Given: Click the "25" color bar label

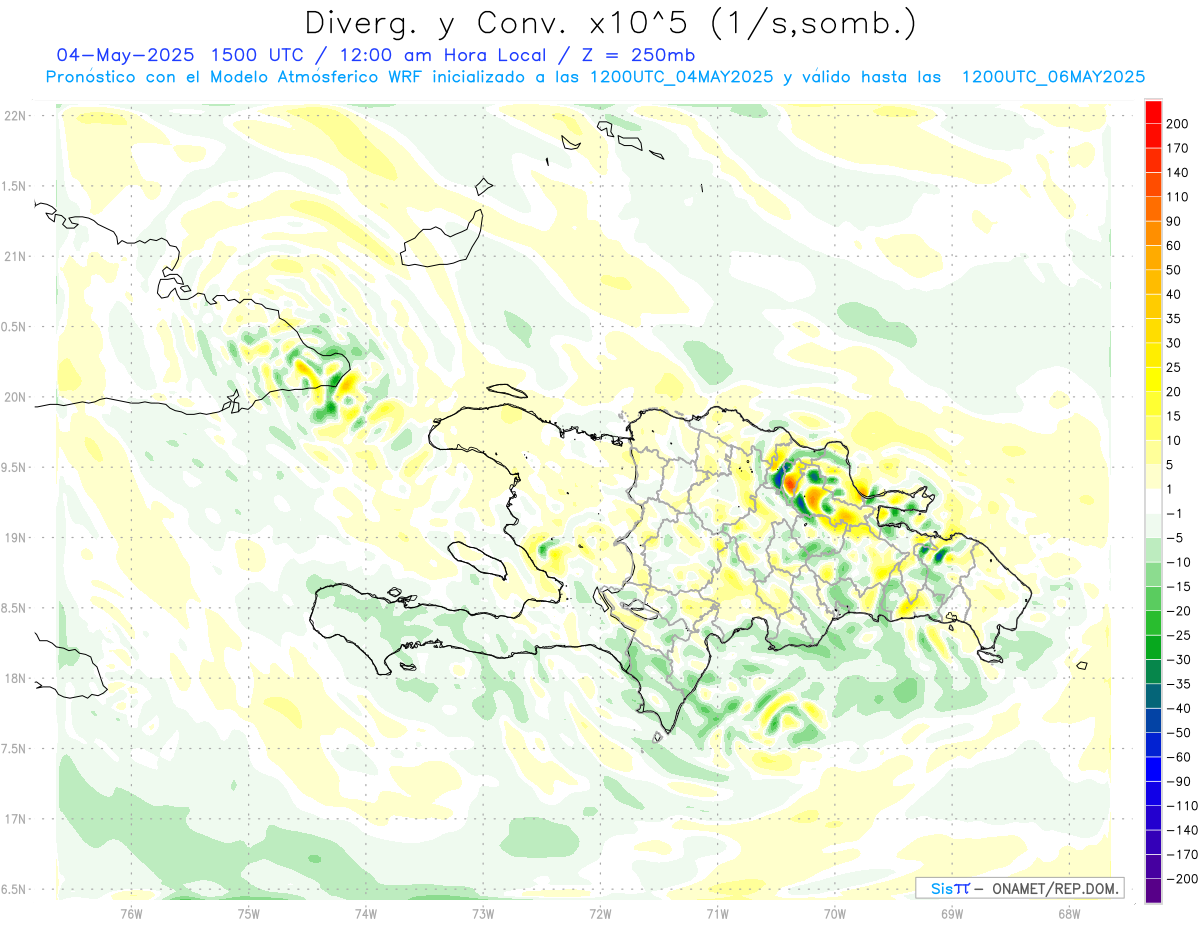Looking at the screenshot, I should (x=1174, y=367).
